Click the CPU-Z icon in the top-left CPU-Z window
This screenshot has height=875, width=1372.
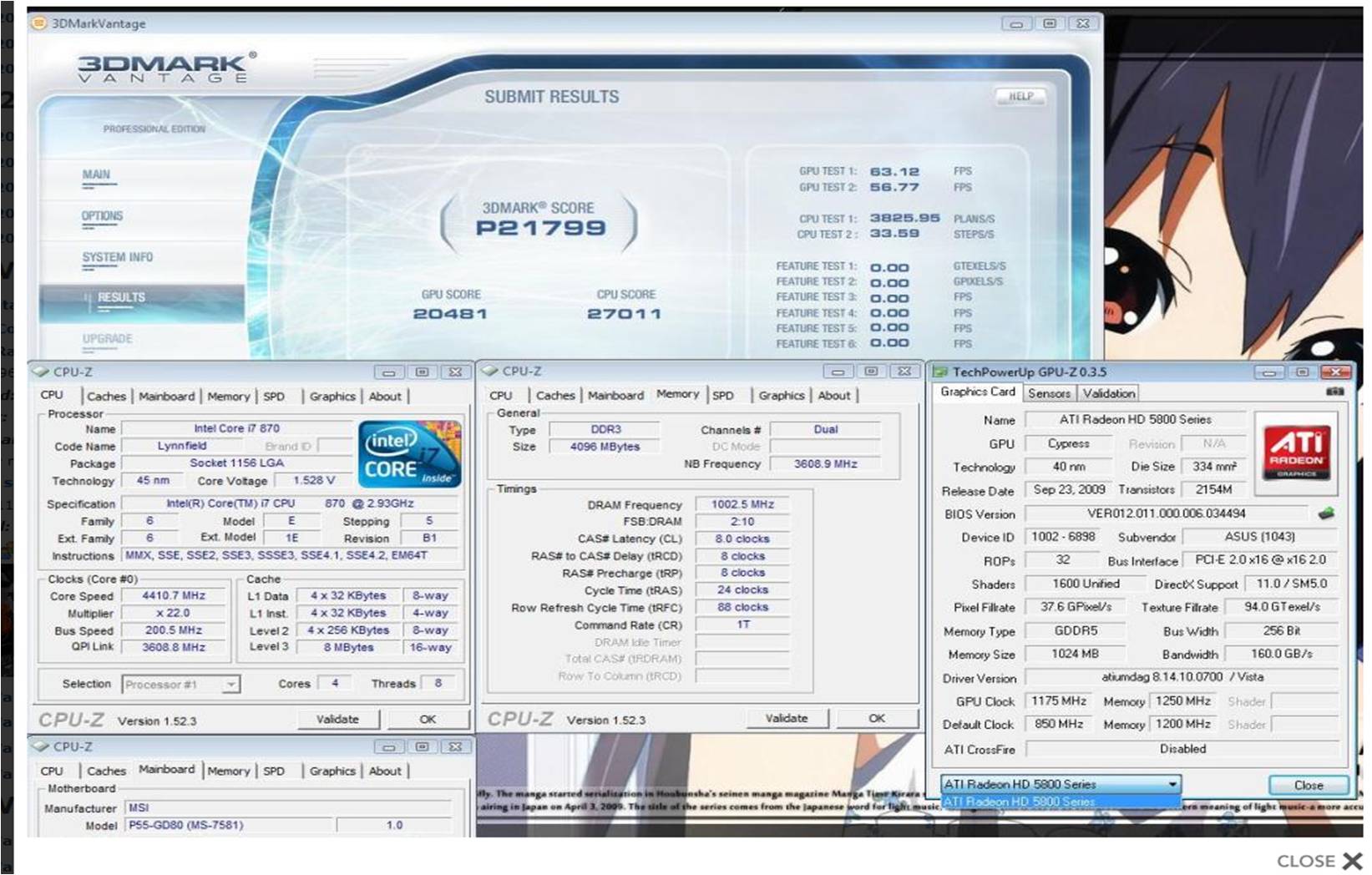pos(40,372)
